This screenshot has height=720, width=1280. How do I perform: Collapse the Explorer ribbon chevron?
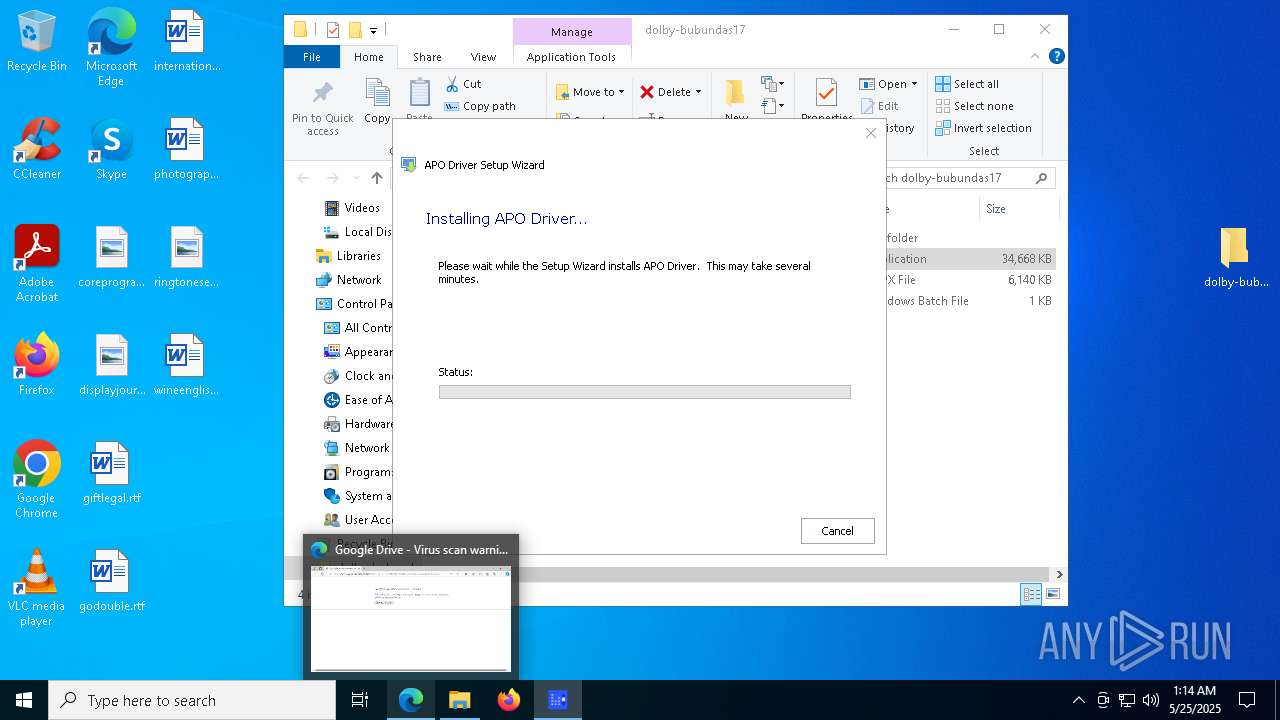[x=1035, y=57]
